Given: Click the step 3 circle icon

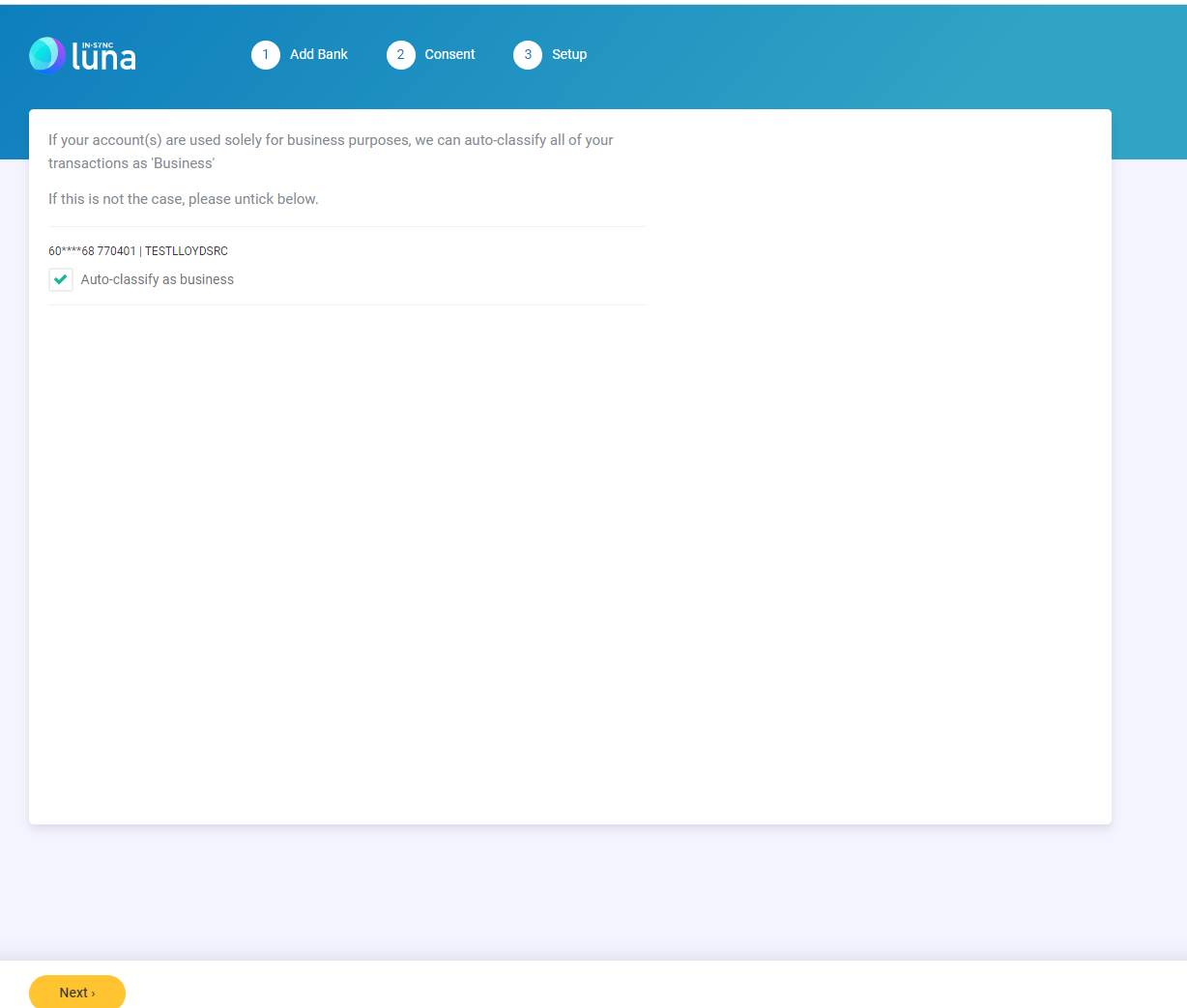Looking at the screenshot, I should coord(528,55).
